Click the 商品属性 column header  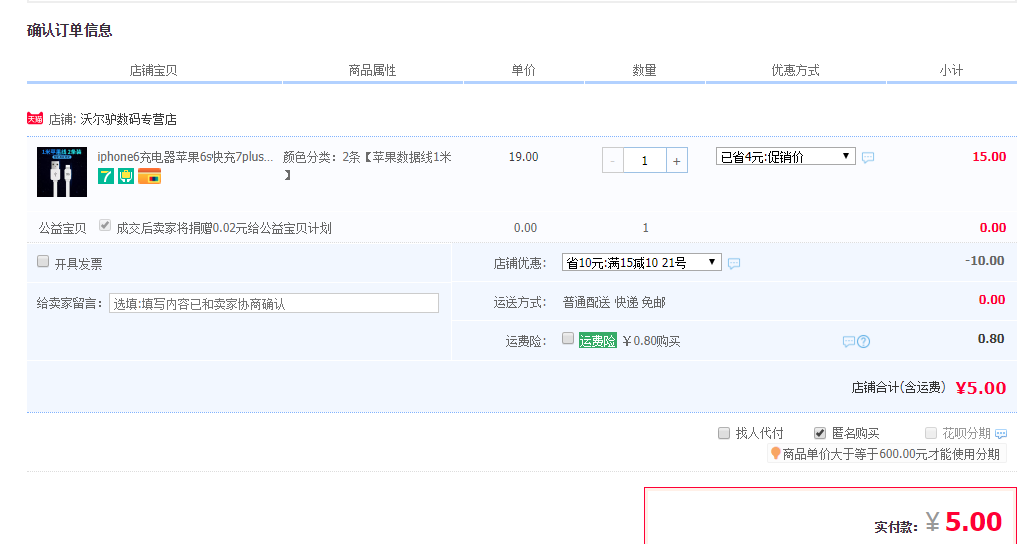tap(373, 70)
